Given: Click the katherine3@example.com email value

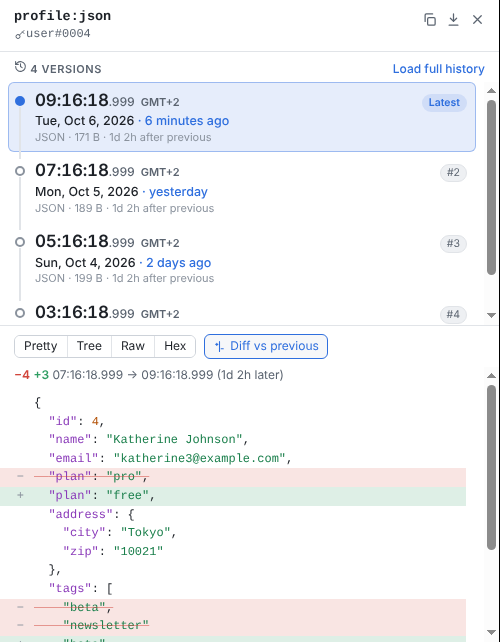Looking at the screenshot, I should [x=199, y=458].
